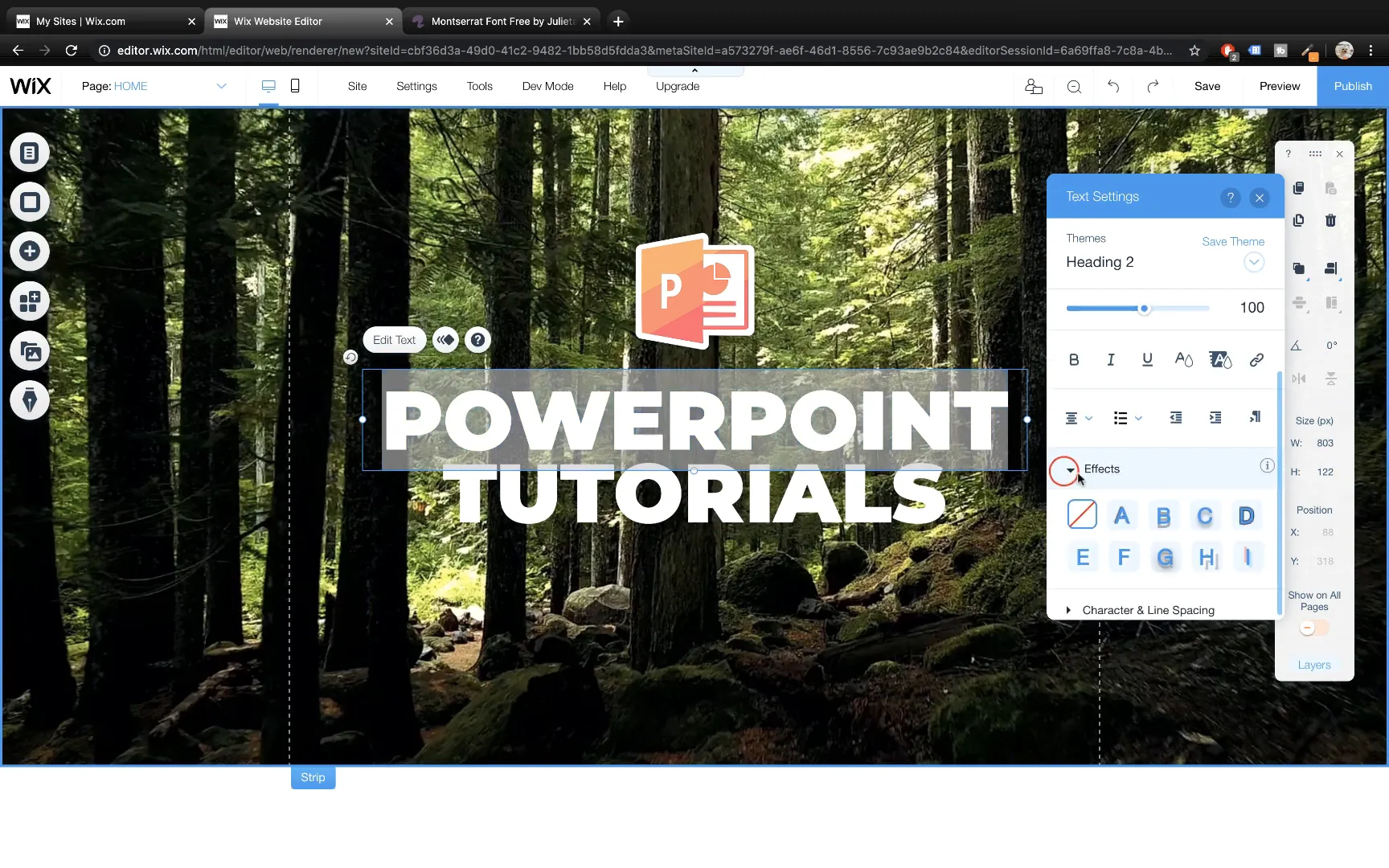Viewport: 1389px width, 868px height.
Task: Click the Effects info icon
Action: [x=1266, y=465]
